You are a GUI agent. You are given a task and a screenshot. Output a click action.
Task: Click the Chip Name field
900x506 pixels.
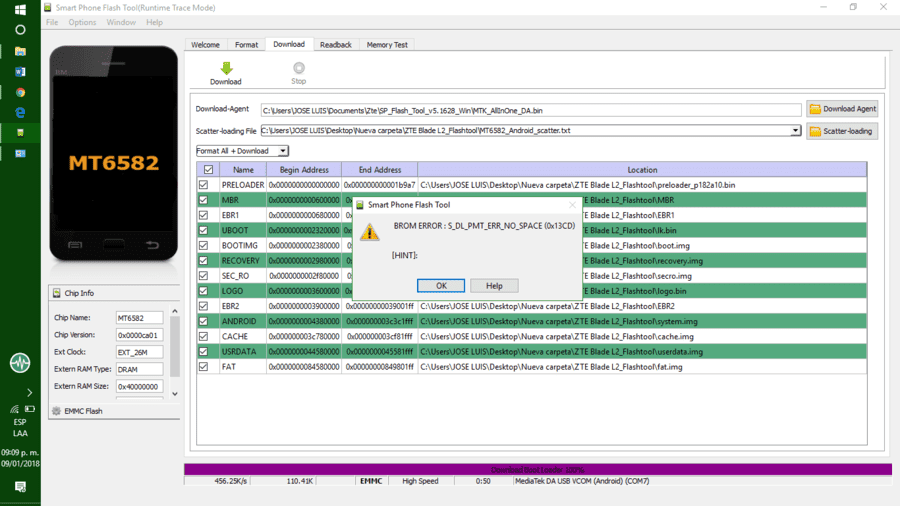(139, 318)
